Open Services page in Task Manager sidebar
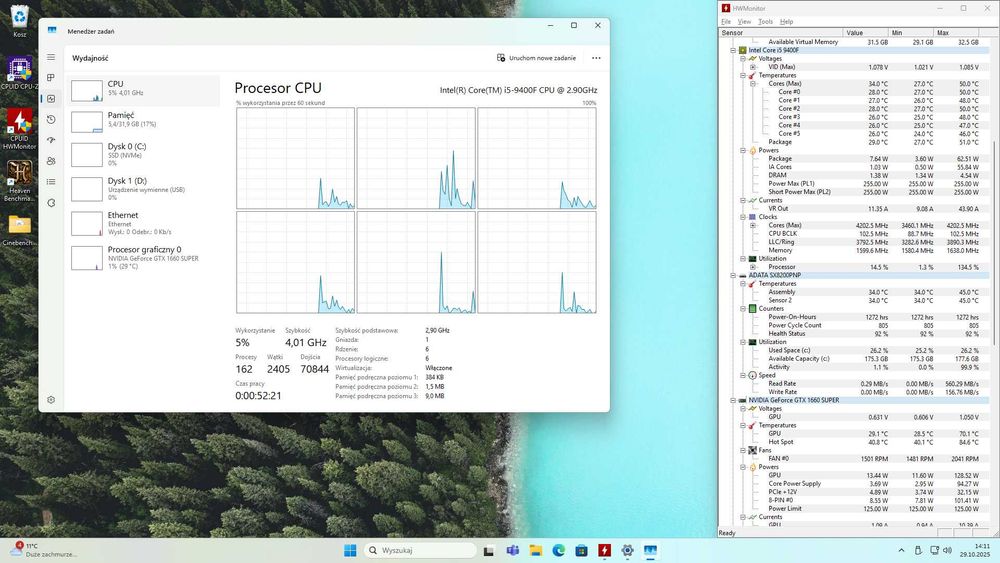The height and width of the screenshot is (563, 1000). [x=51, y=203]
